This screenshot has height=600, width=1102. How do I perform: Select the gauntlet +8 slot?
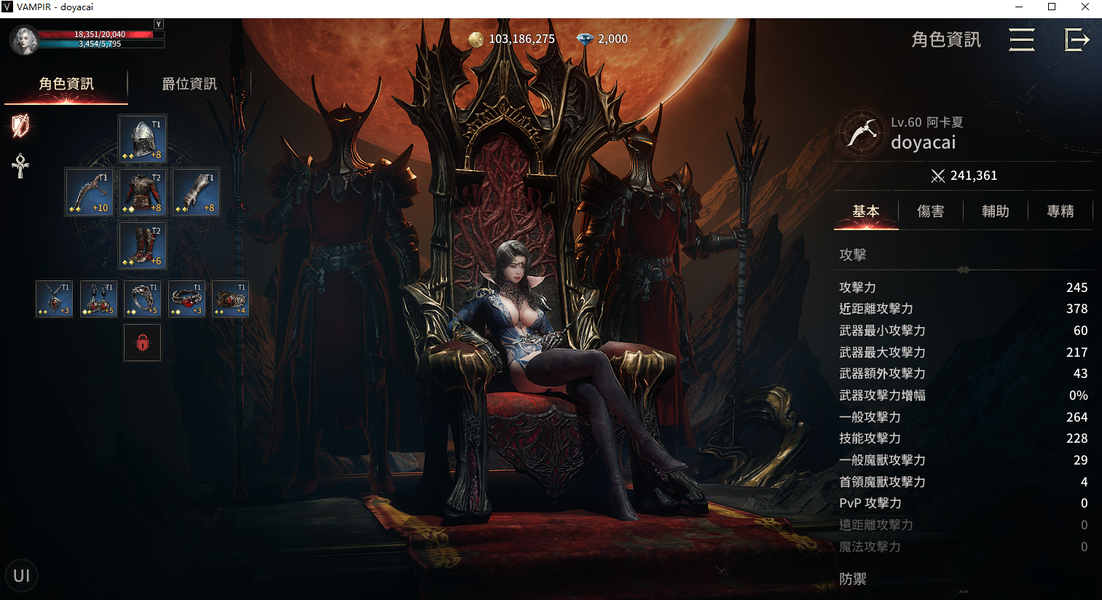click(196, 192)
